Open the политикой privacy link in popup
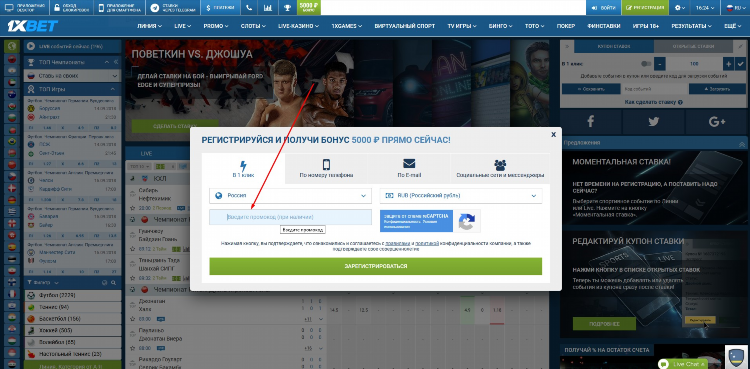Image resolution: width=750 pixels, height=369 pixels. click(427, 244)
